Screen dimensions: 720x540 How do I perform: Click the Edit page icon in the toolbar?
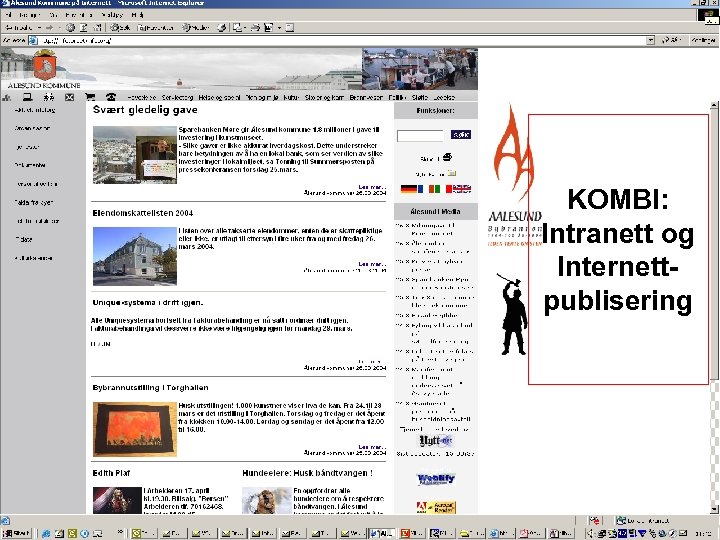click(x=269, y=28)
